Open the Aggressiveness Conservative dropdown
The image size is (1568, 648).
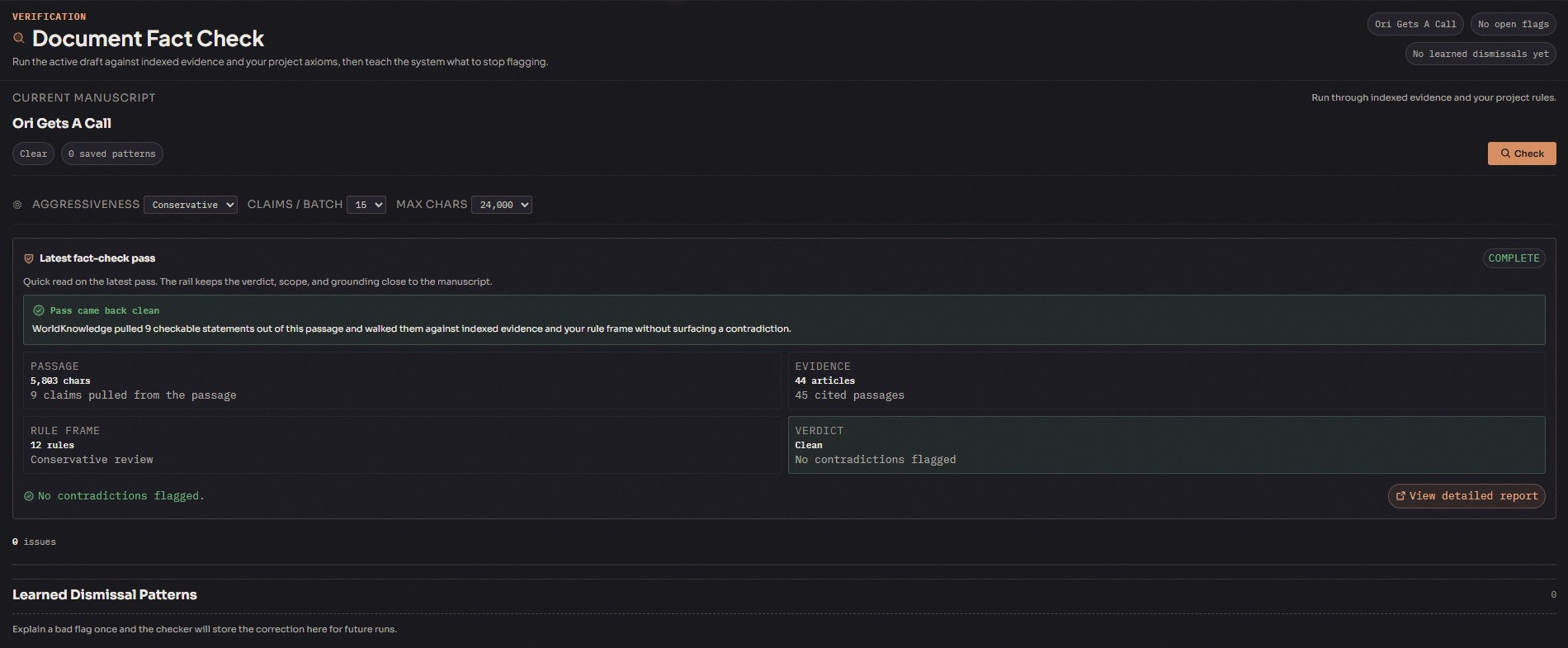pos(191,205)
